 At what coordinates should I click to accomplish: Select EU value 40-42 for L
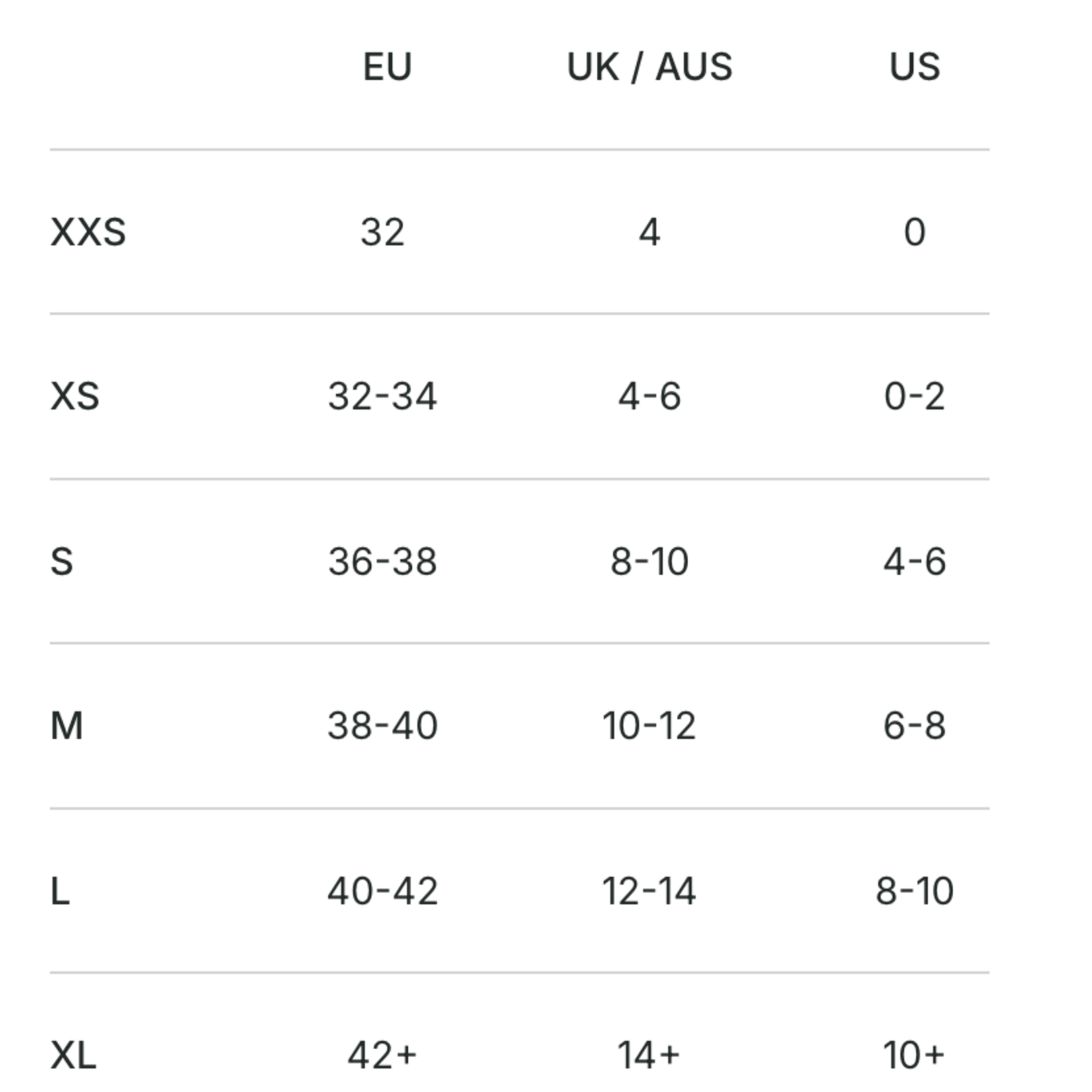click(x=383, y=891)
